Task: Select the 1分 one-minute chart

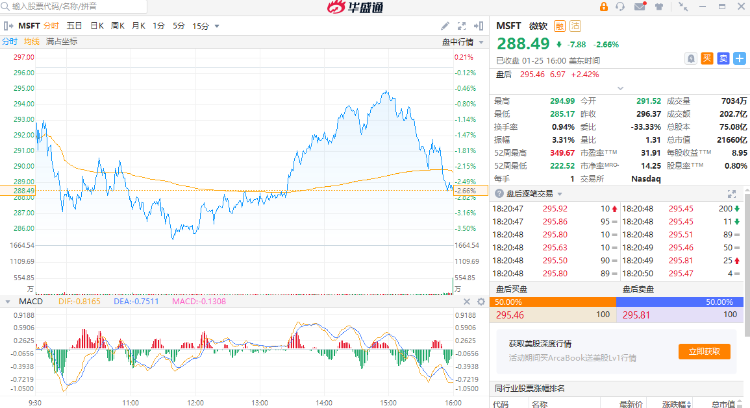Action: point(158,26)
